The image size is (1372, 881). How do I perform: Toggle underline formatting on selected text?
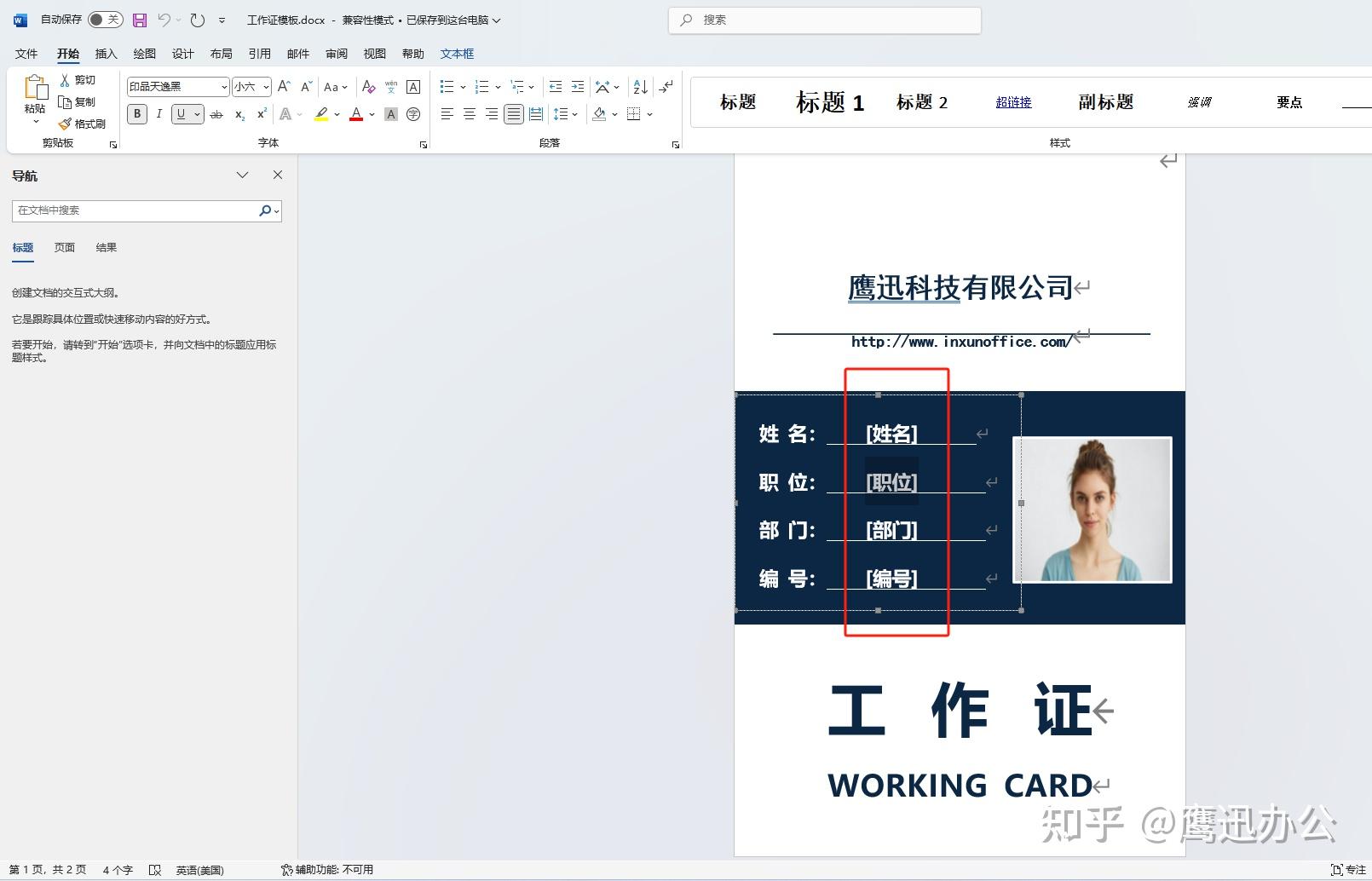pos(182,113)
